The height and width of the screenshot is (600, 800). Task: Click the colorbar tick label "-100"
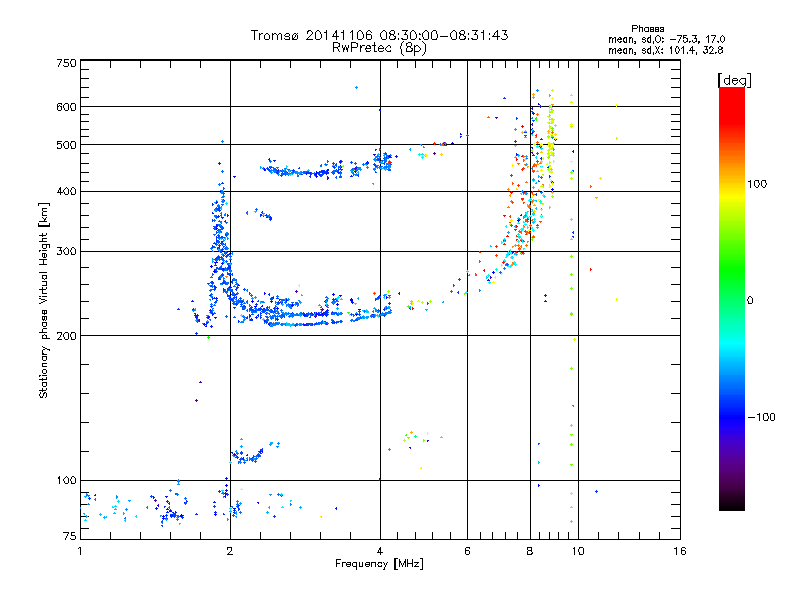point(762,417)
